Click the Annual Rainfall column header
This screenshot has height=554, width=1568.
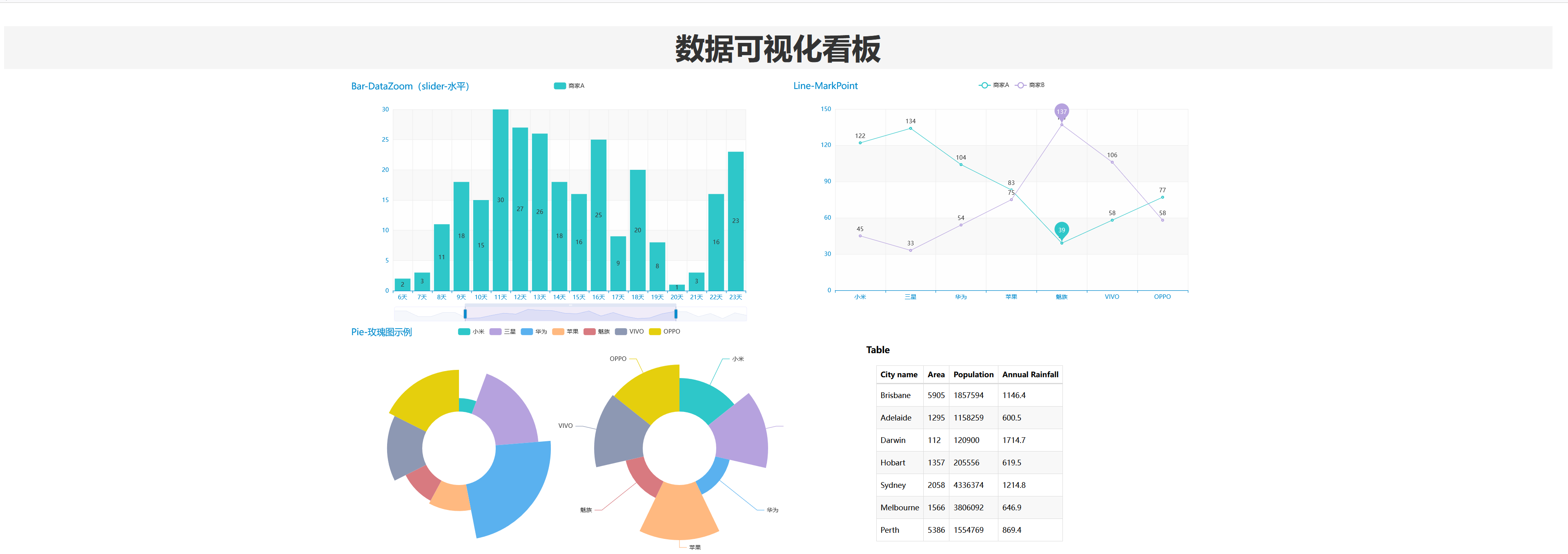(1030, 374)
